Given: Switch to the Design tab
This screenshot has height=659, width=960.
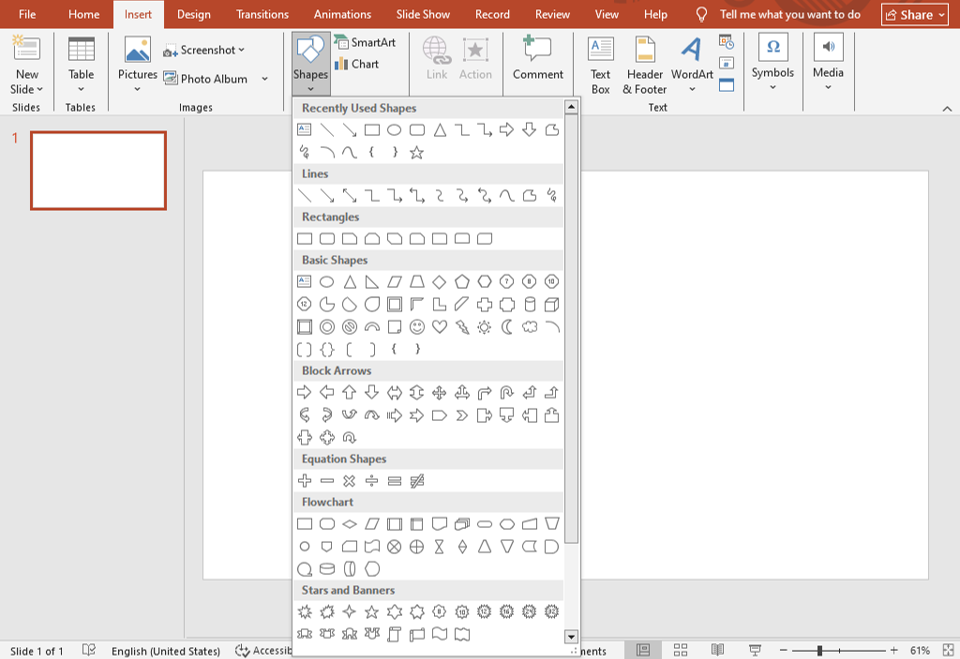Looking at the screenshot, I should pos(193,15).
